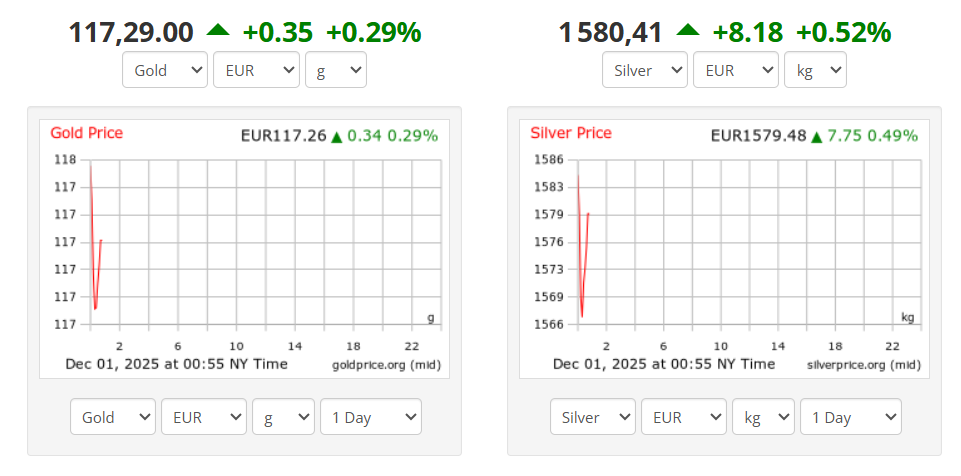The width and height of the screenshot is (961, 476).
Task: Expand the 1 Day range dropdown below gold chart
Action: (370, 417)
